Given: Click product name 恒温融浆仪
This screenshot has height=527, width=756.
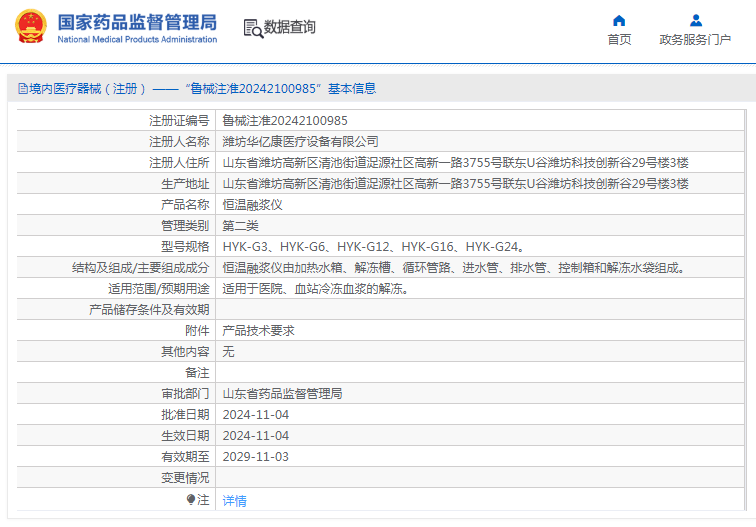Looking at the screenshot, I should click(252, 205).
